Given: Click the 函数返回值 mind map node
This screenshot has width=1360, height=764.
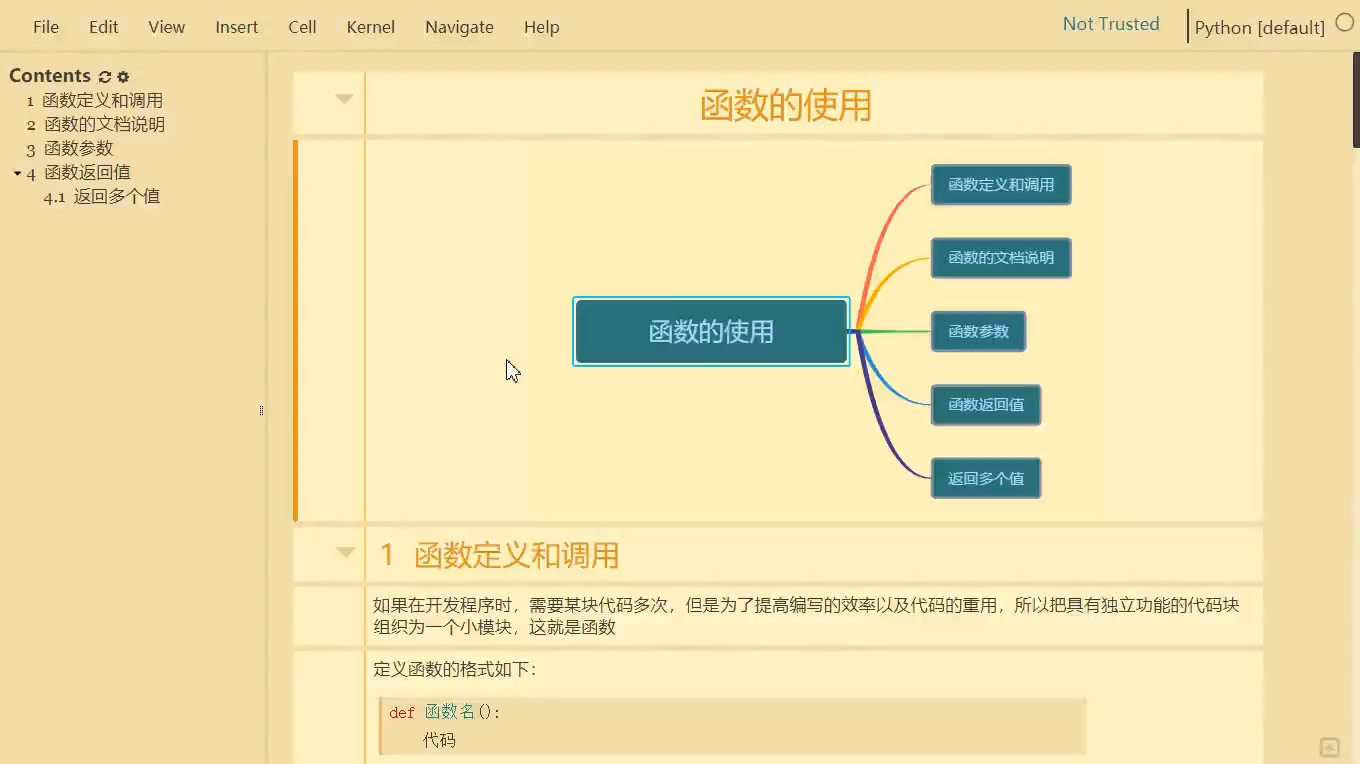Looking at the screenshot, I should click(986, 405).
